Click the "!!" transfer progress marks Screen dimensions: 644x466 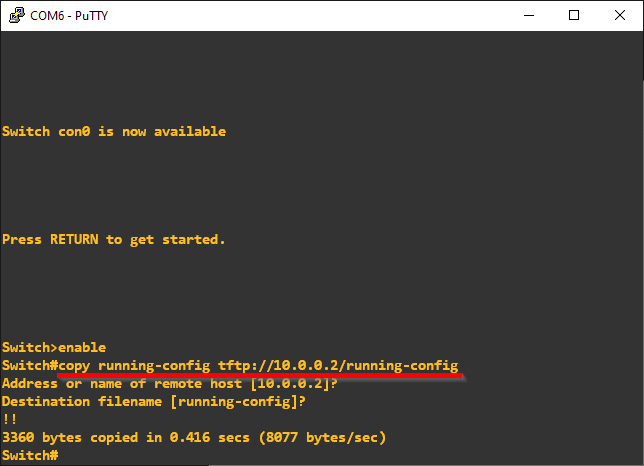10,420
